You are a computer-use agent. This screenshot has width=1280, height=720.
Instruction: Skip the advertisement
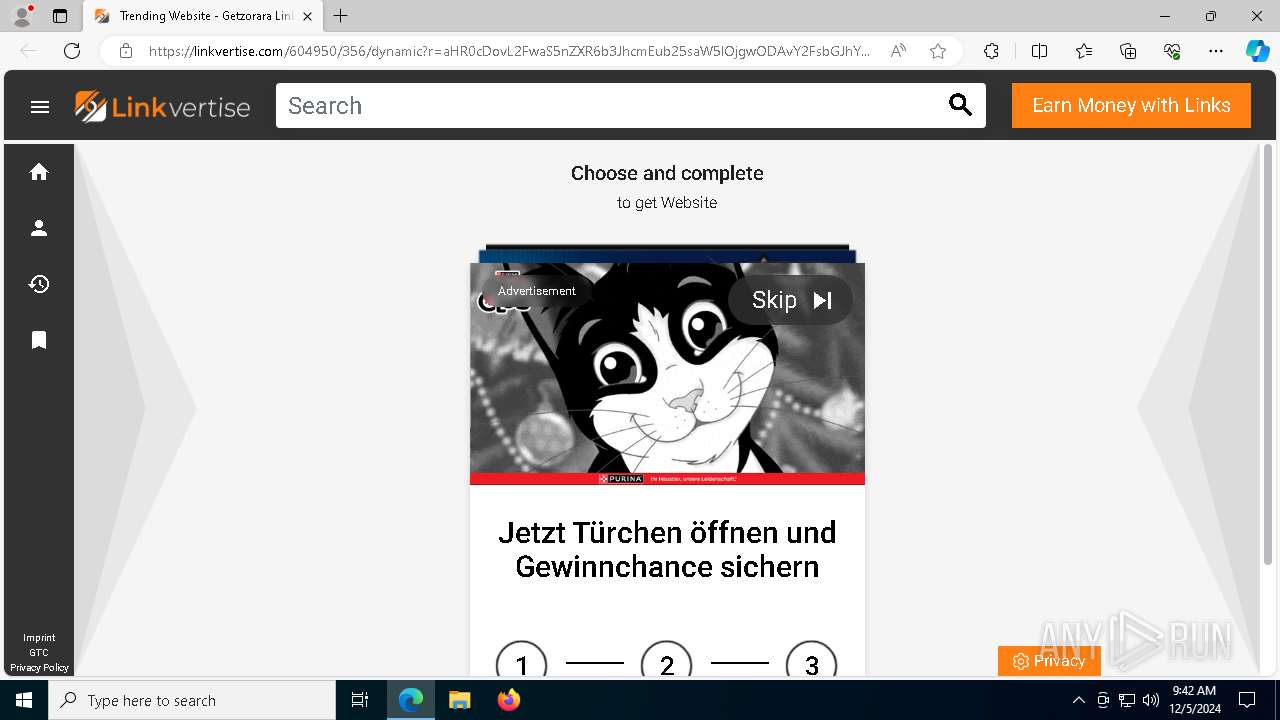pyautogui.click(x=790, y=300)
